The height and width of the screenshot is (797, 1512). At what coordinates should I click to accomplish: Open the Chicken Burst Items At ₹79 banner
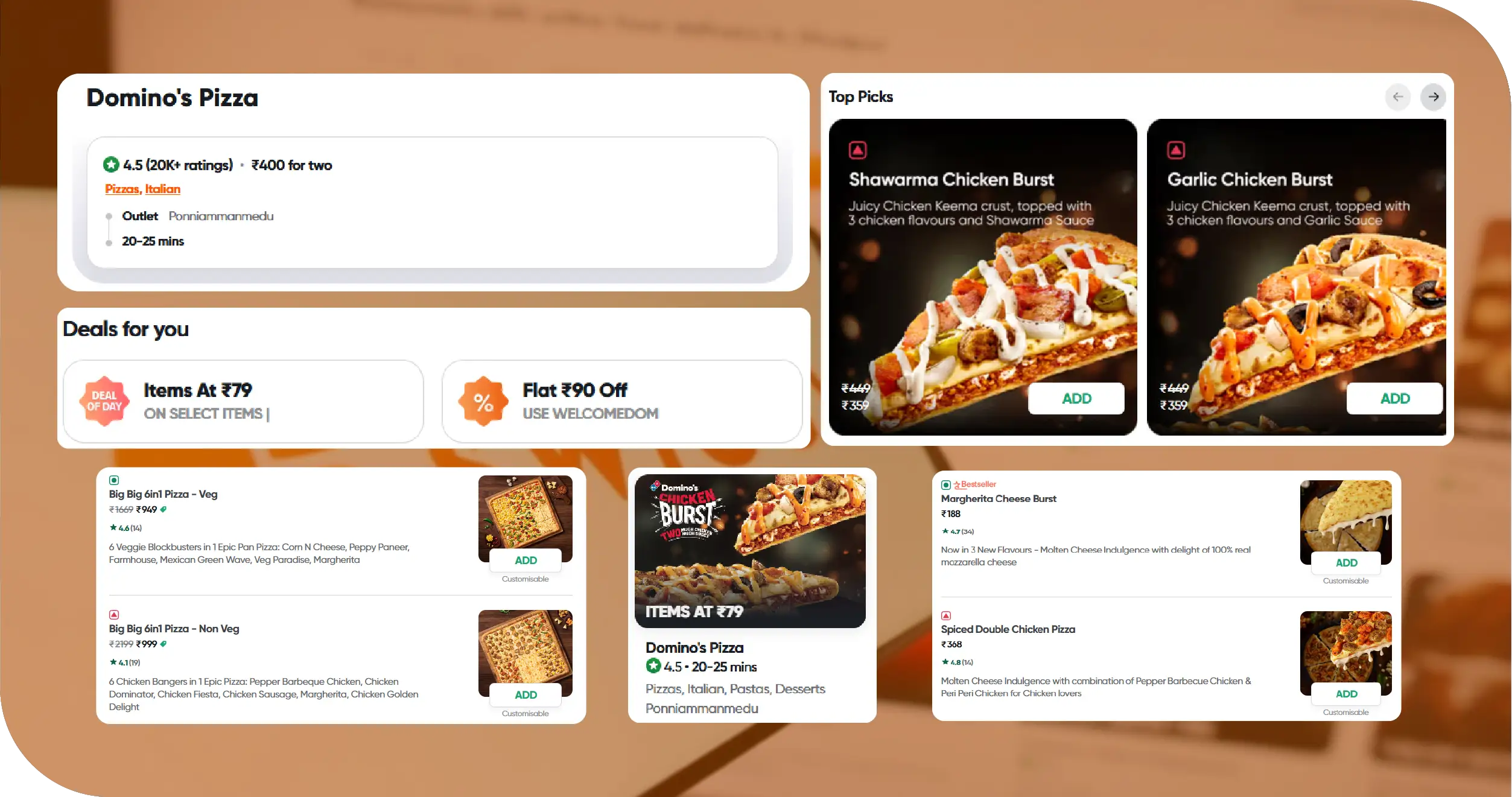[751, 551]
